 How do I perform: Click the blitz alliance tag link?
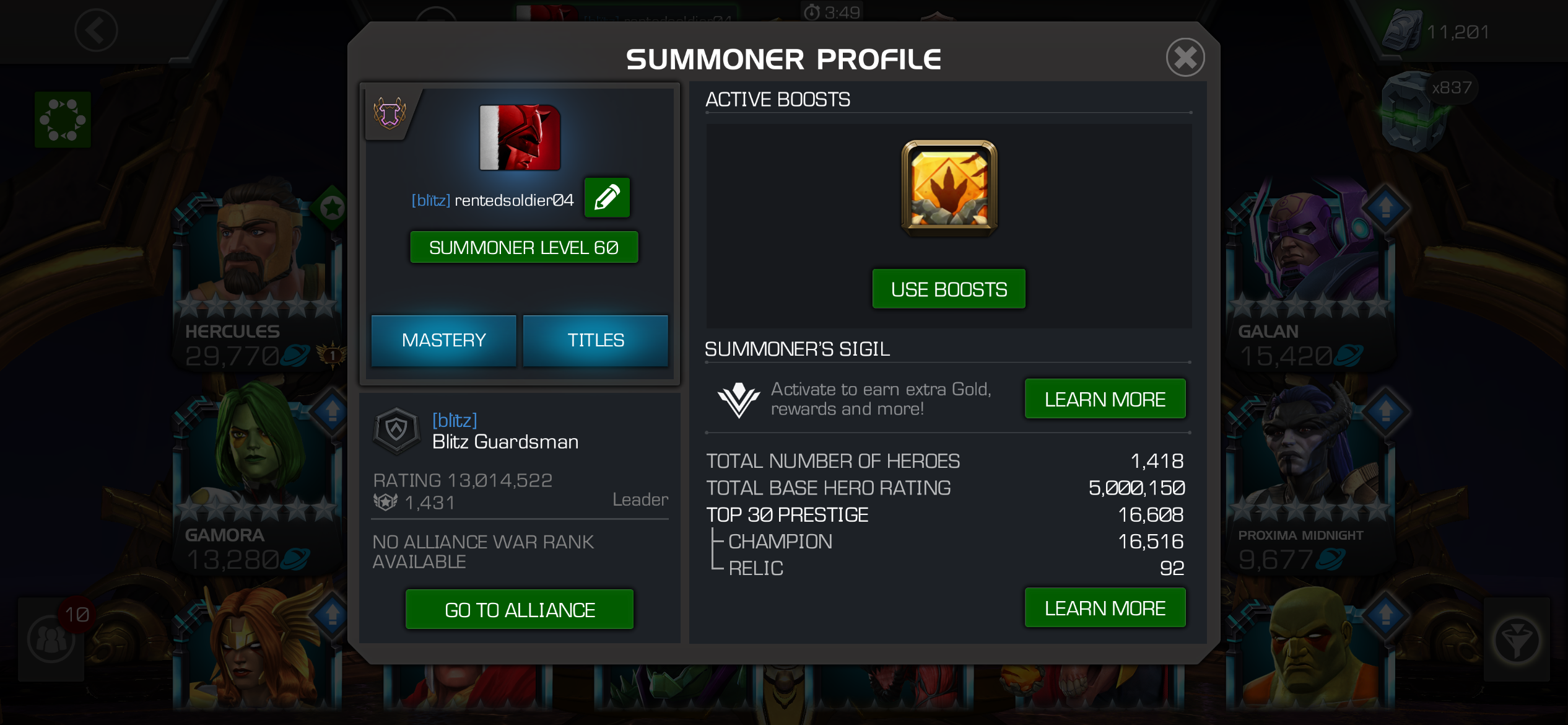pyautogui.click(x=455, y=420)
